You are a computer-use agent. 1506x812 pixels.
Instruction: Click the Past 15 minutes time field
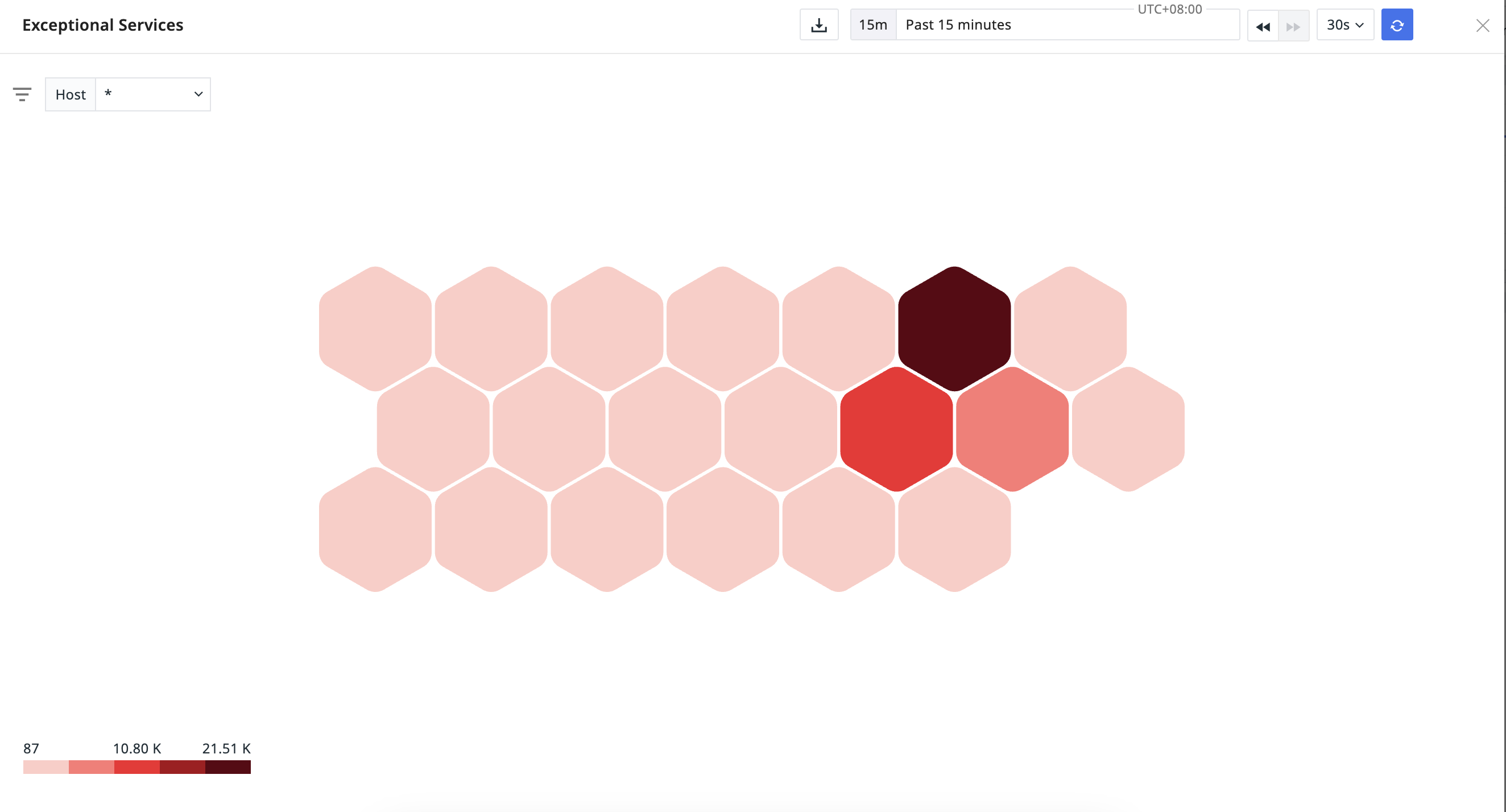(1068, 25)
